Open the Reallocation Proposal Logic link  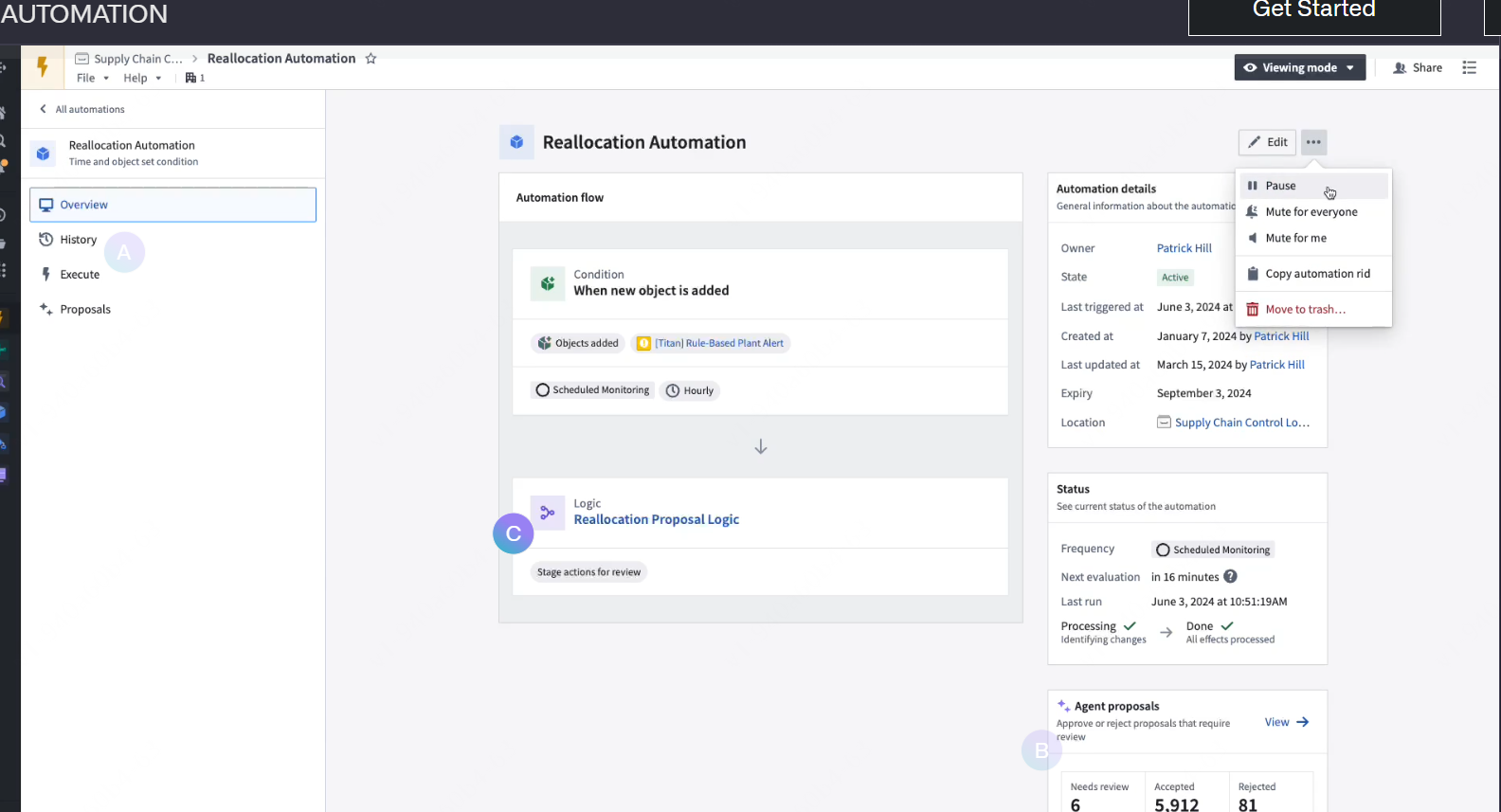tap(656, 519)
